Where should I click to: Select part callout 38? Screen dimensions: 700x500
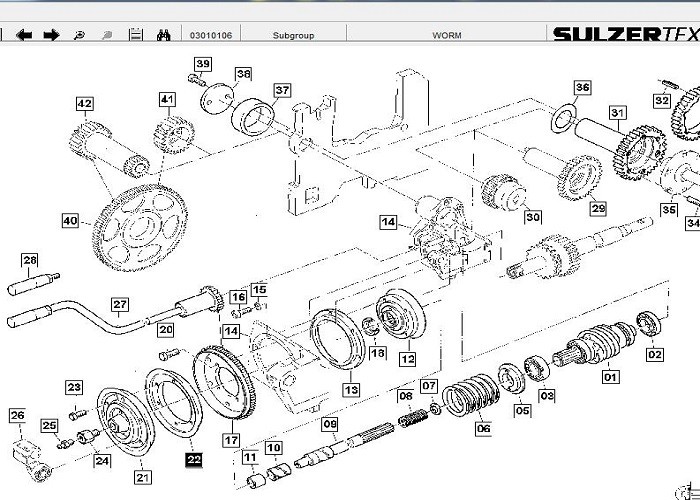[243, 74]
